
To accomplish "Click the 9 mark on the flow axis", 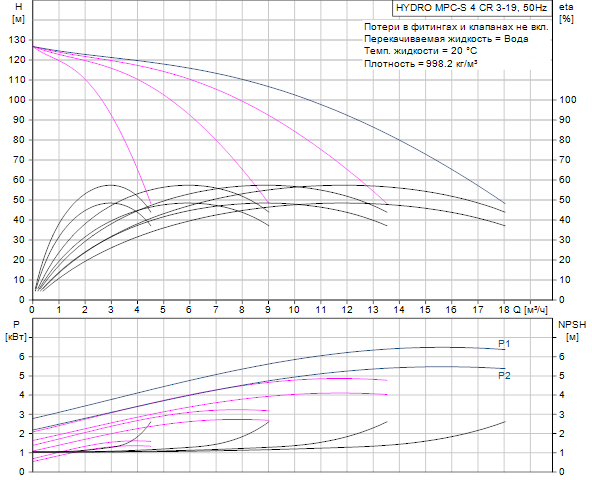I will (268, 310).
